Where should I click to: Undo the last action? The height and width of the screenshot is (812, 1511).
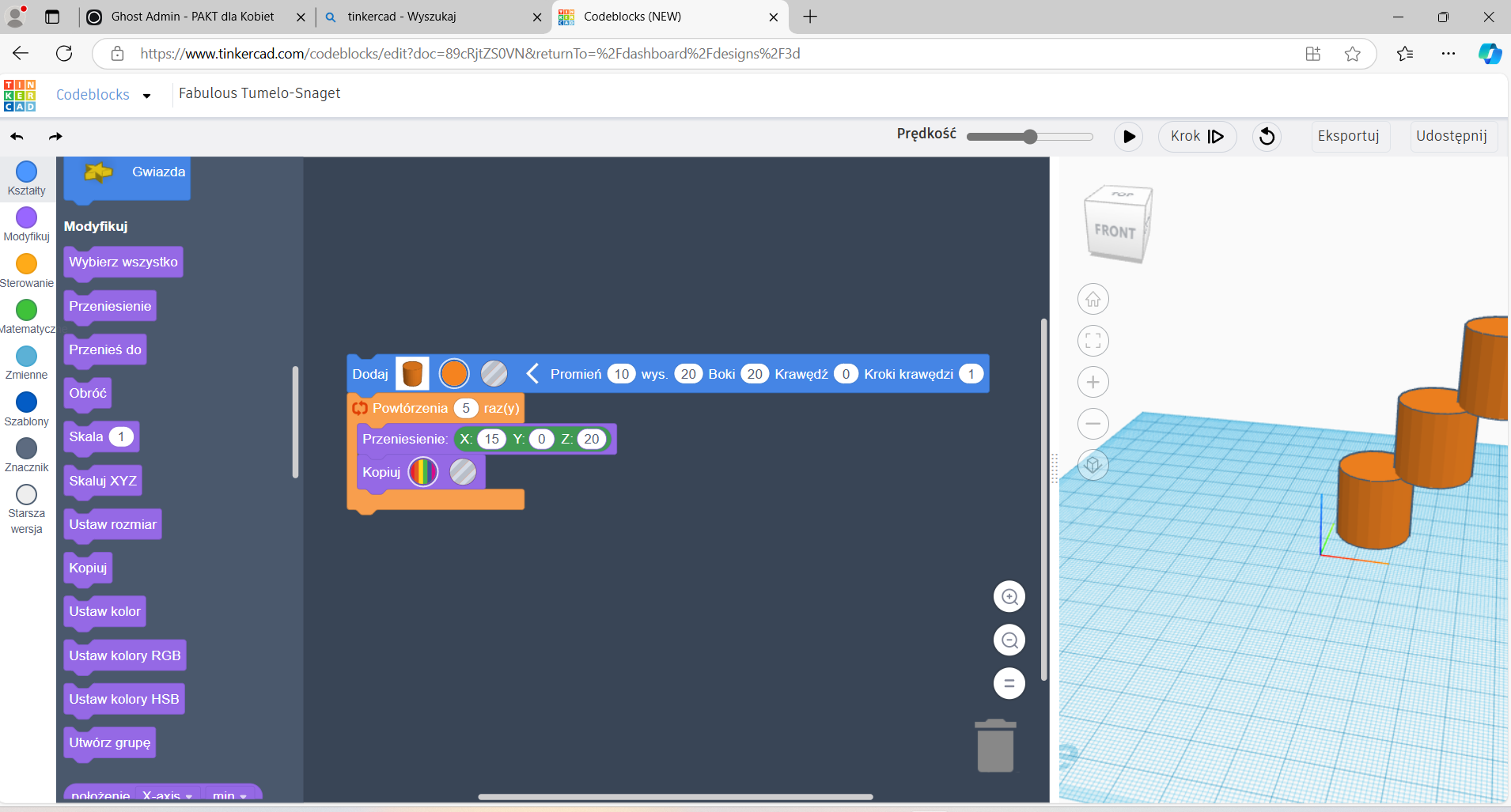coord(17,137)
